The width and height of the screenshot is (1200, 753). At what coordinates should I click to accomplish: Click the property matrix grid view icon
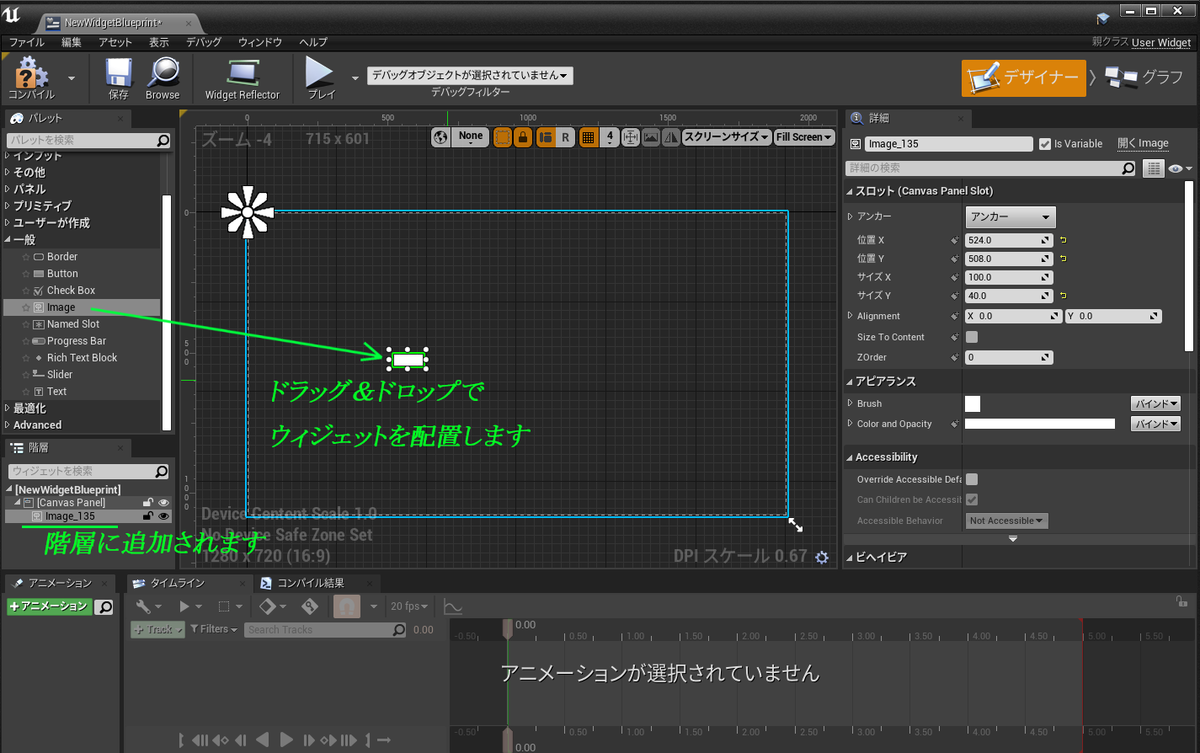tap(1154, 168)
